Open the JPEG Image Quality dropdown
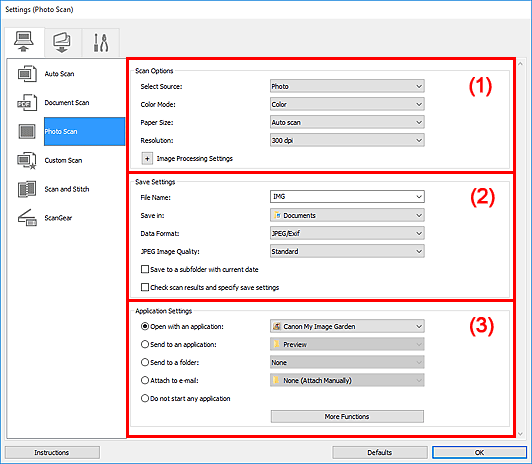Screen dimensions: 532x464 click(347, 251)
